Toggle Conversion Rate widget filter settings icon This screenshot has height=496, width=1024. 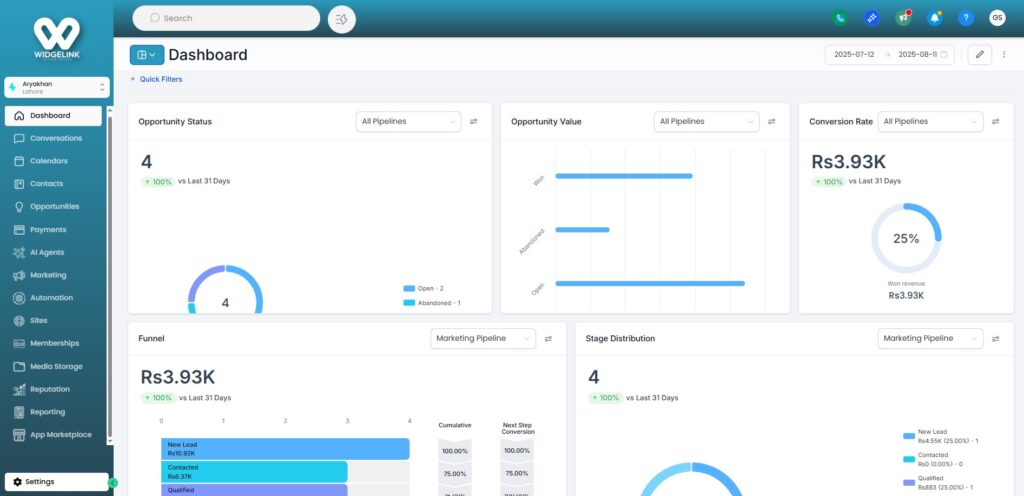point(996,122)
